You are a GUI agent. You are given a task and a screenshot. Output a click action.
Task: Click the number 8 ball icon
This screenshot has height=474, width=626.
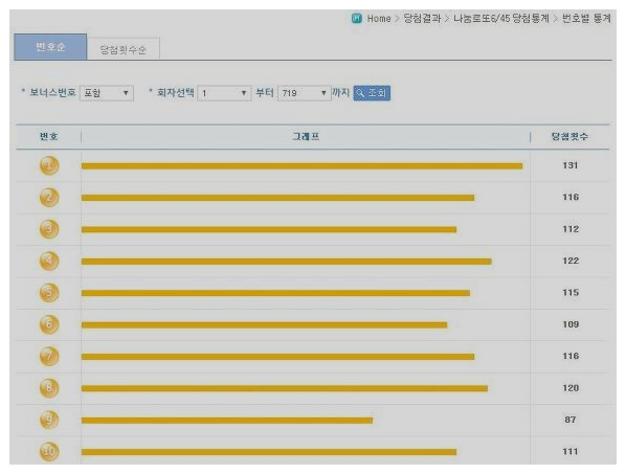tap(50, 388)
